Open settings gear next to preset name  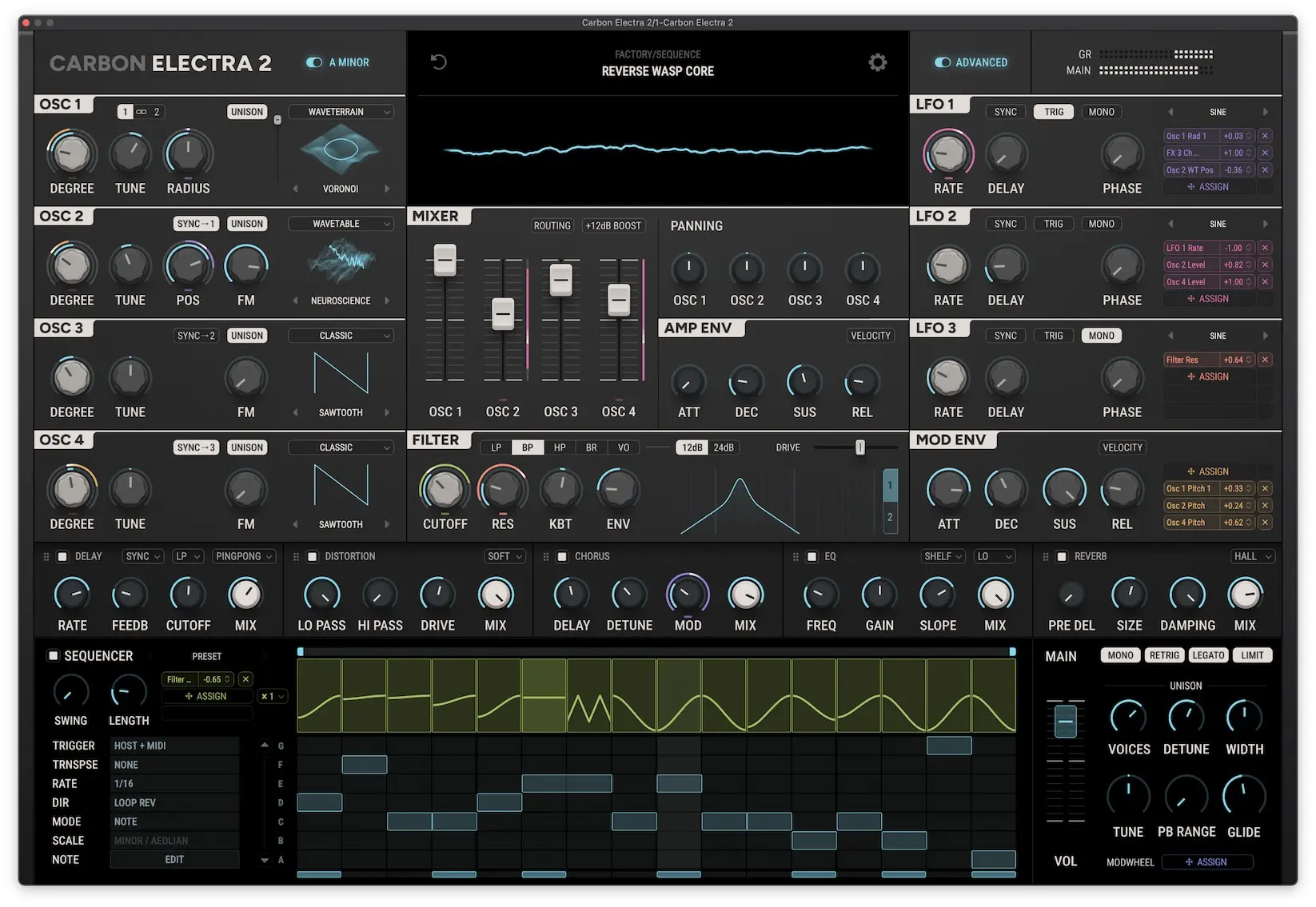point(878,62)
